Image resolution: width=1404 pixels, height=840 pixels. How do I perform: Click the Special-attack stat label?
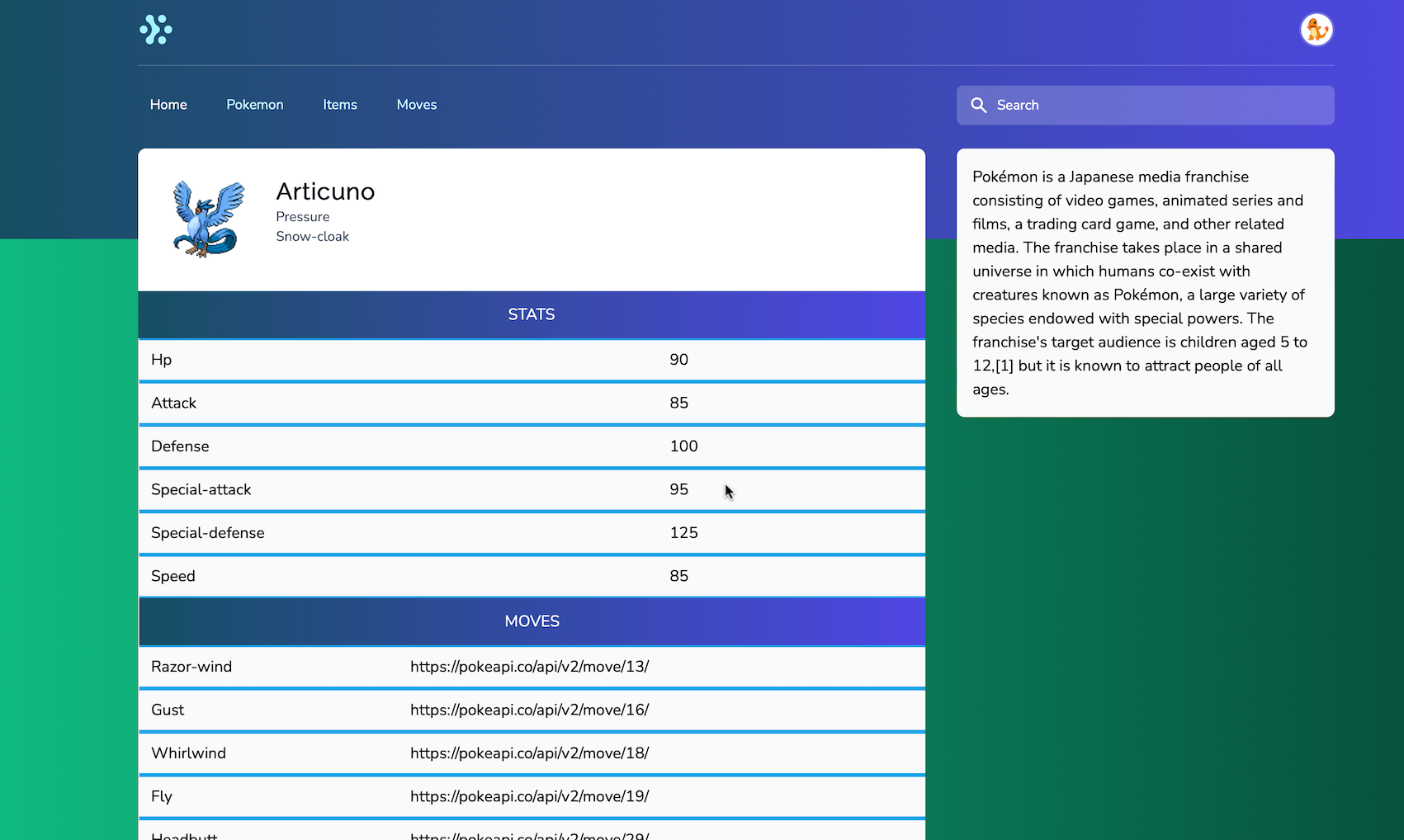coord(201,489)
